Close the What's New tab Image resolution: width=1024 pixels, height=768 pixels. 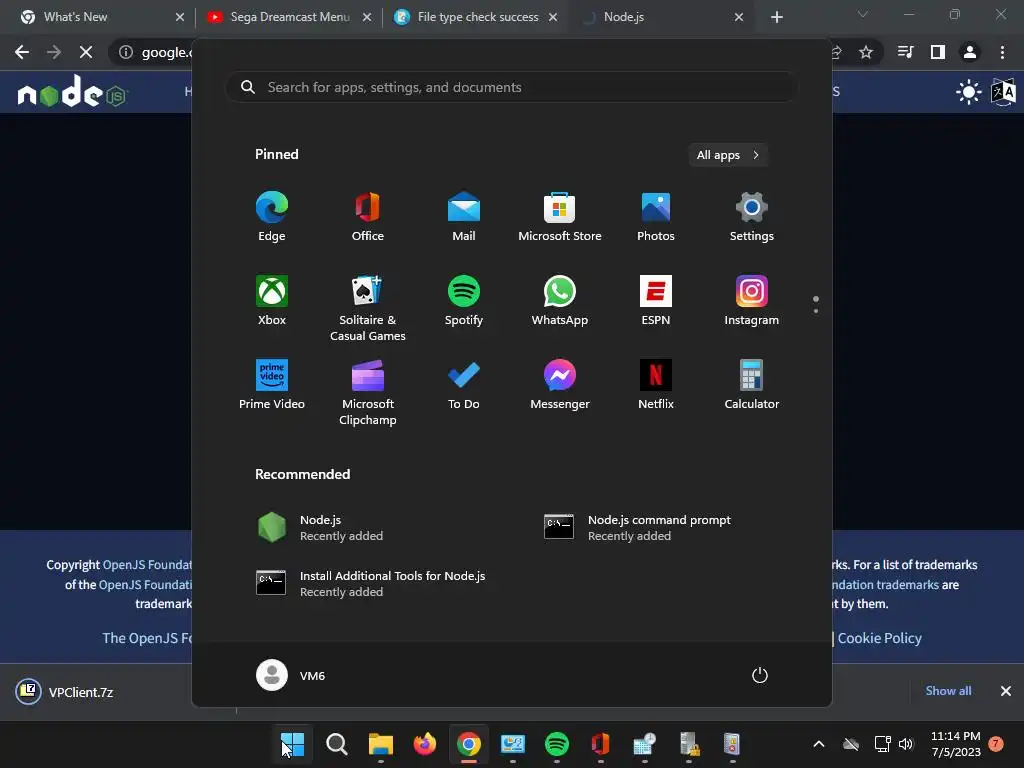click(180, 17)
